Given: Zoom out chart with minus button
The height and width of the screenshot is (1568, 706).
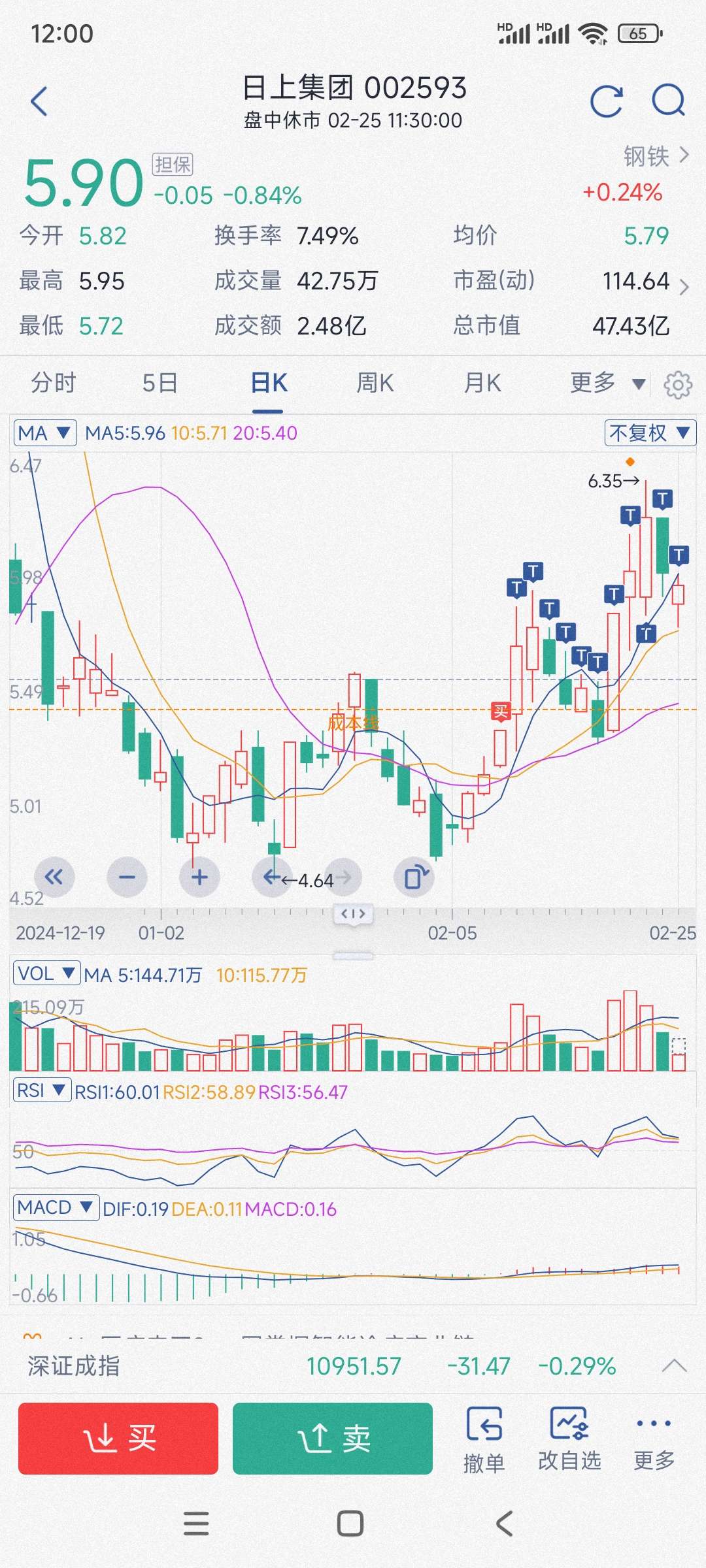Looking at the screenshot, I should (x=127, y=877).
